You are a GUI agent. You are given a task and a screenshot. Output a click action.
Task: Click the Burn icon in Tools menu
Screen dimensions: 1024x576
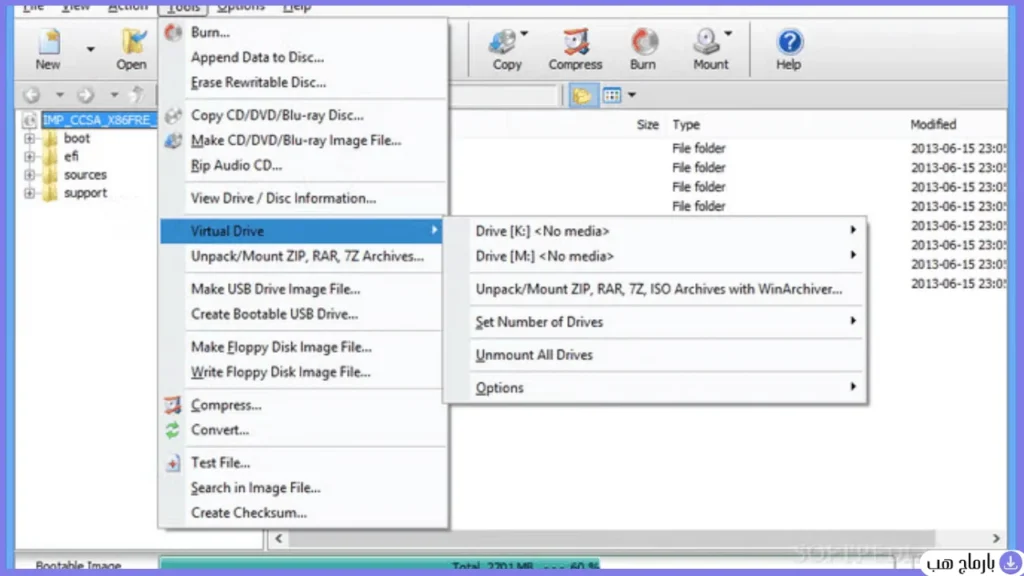click(173, 32)
